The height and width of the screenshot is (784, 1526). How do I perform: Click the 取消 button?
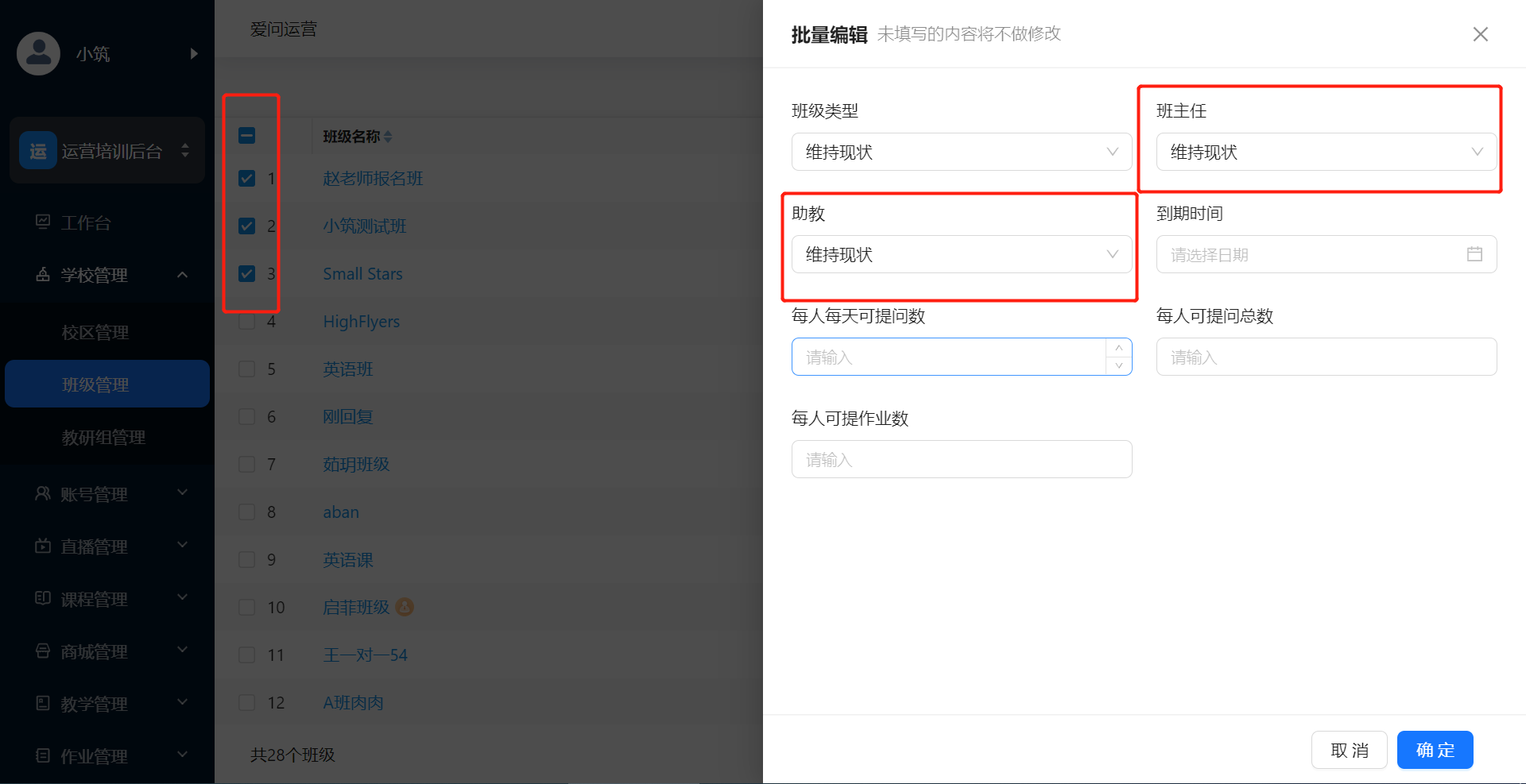pos(1350,750)
